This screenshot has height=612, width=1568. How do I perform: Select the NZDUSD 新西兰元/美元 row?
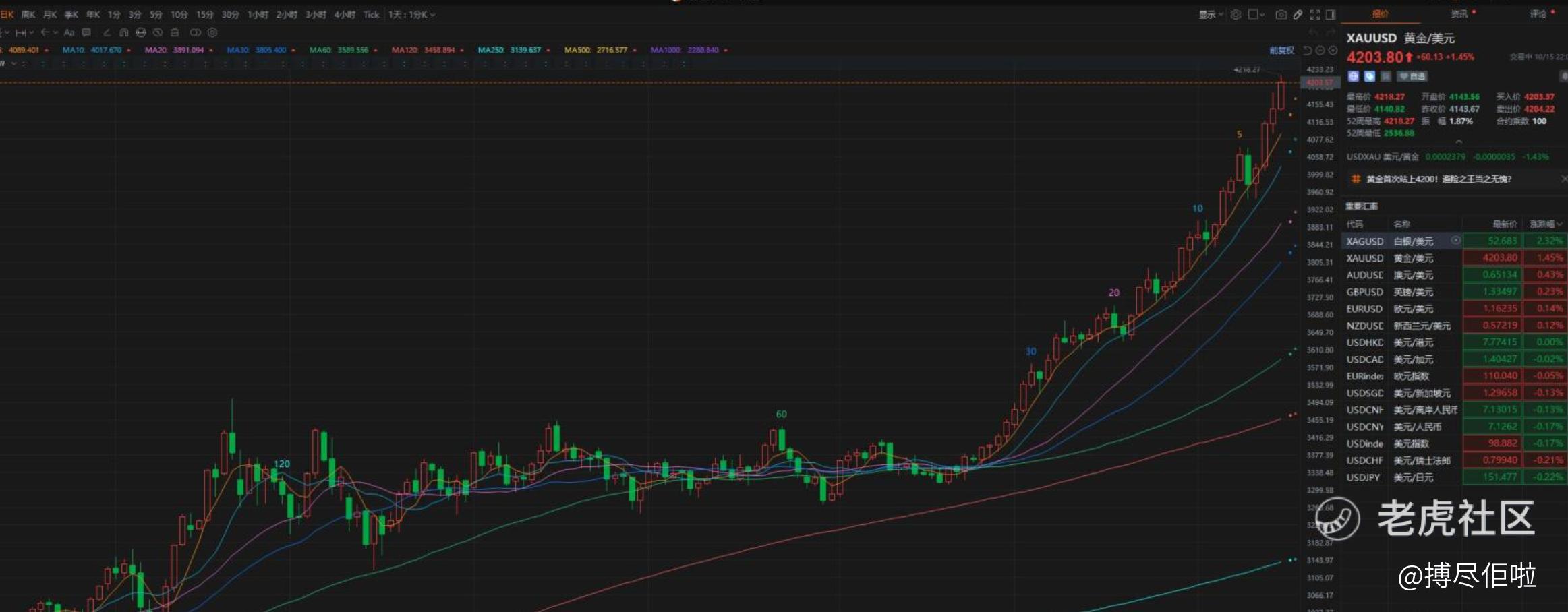tap(1454, 326)
